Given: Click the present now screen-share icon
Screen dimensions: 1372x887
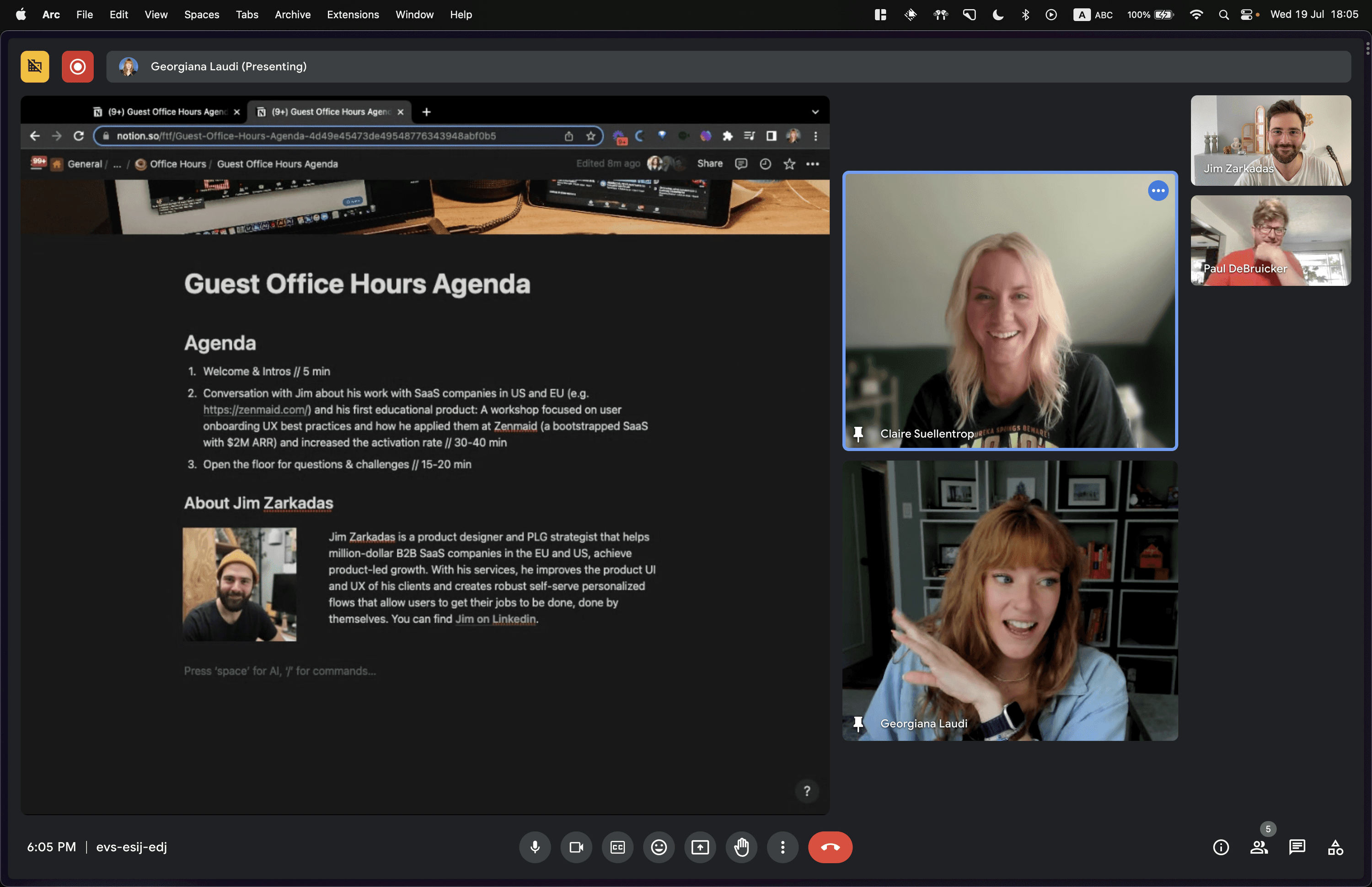Looking at the screenshot, I should tap(700, 847).
